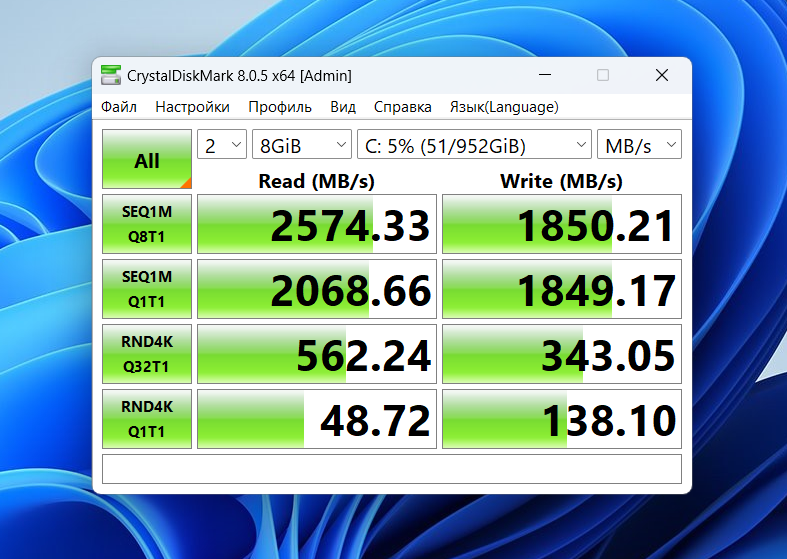
Task: Start the RND4K Q1T1 test
Action: [x=147, y=418]
